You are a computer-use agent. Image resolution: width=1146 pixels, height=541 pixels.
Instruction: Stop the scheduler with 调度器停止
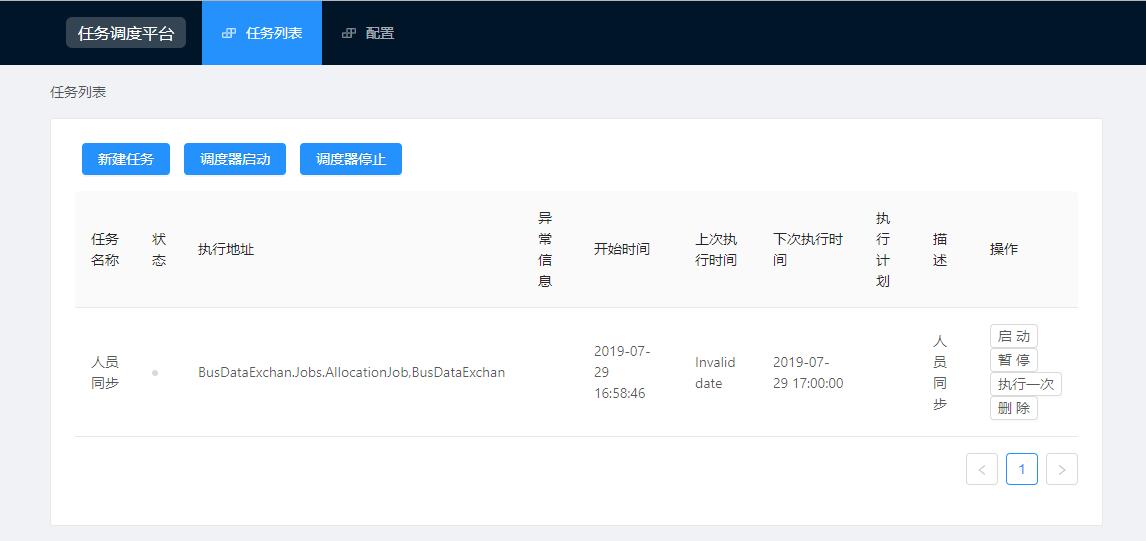[351, 159]
